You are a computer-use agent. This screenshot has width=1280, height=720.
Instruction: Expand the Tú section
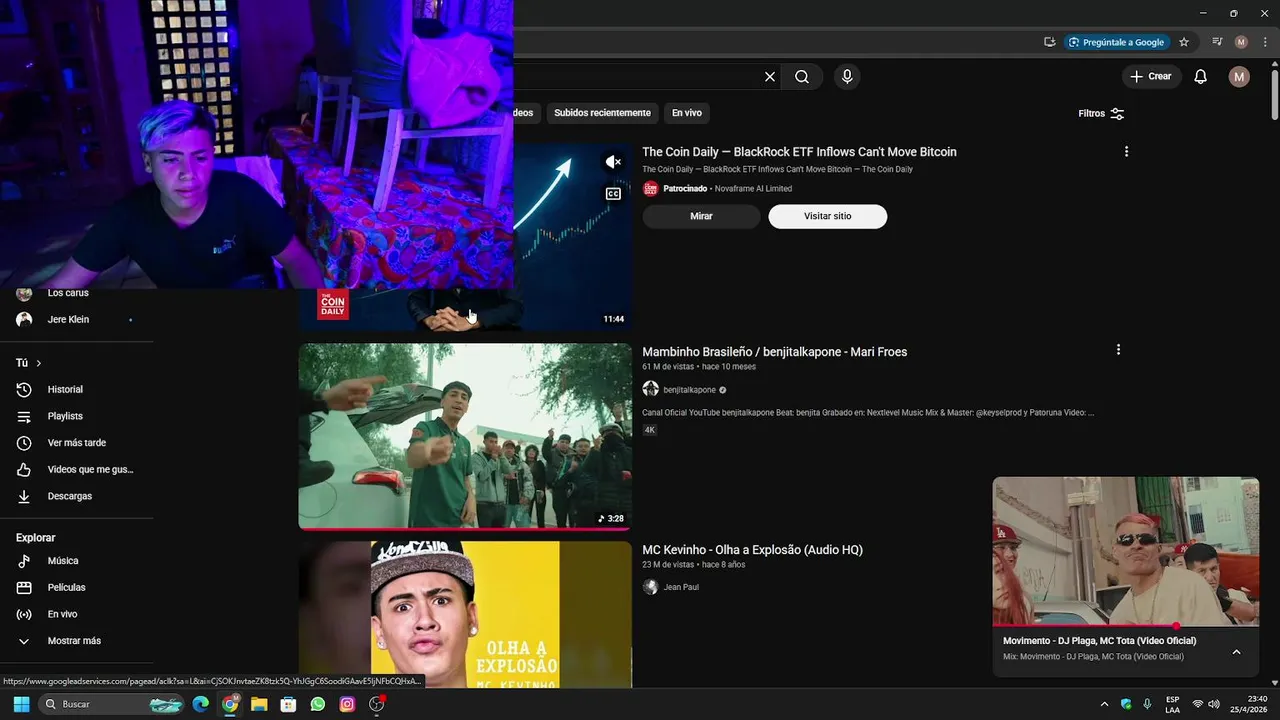(x=29, y=363)
